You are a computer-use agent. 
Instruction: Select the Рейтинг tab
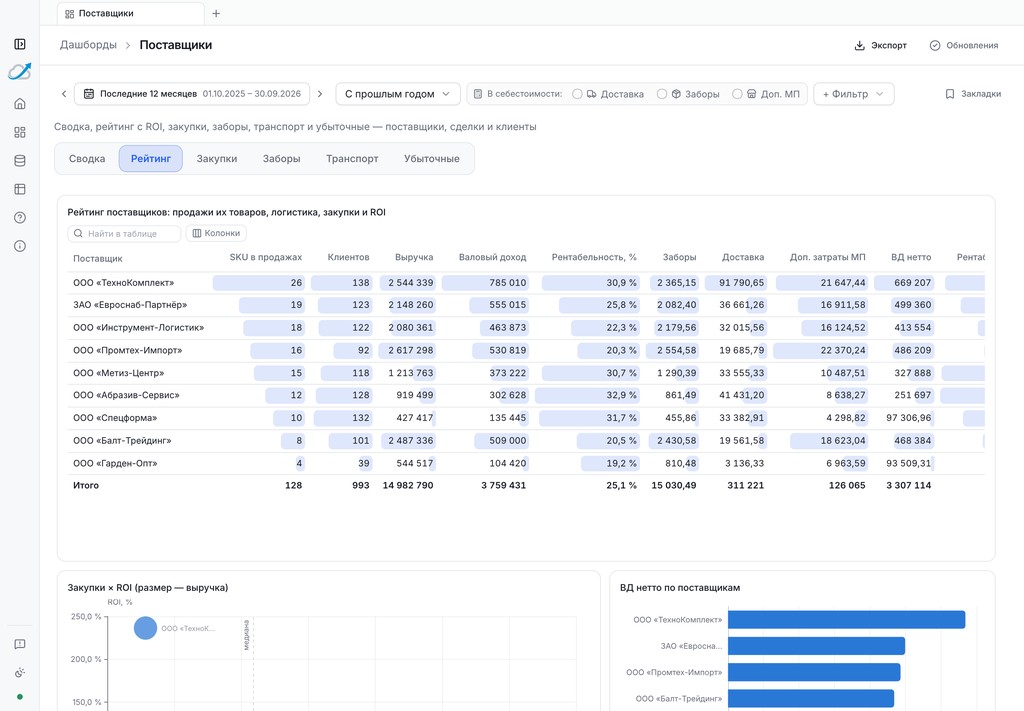(x=151, y=159)
